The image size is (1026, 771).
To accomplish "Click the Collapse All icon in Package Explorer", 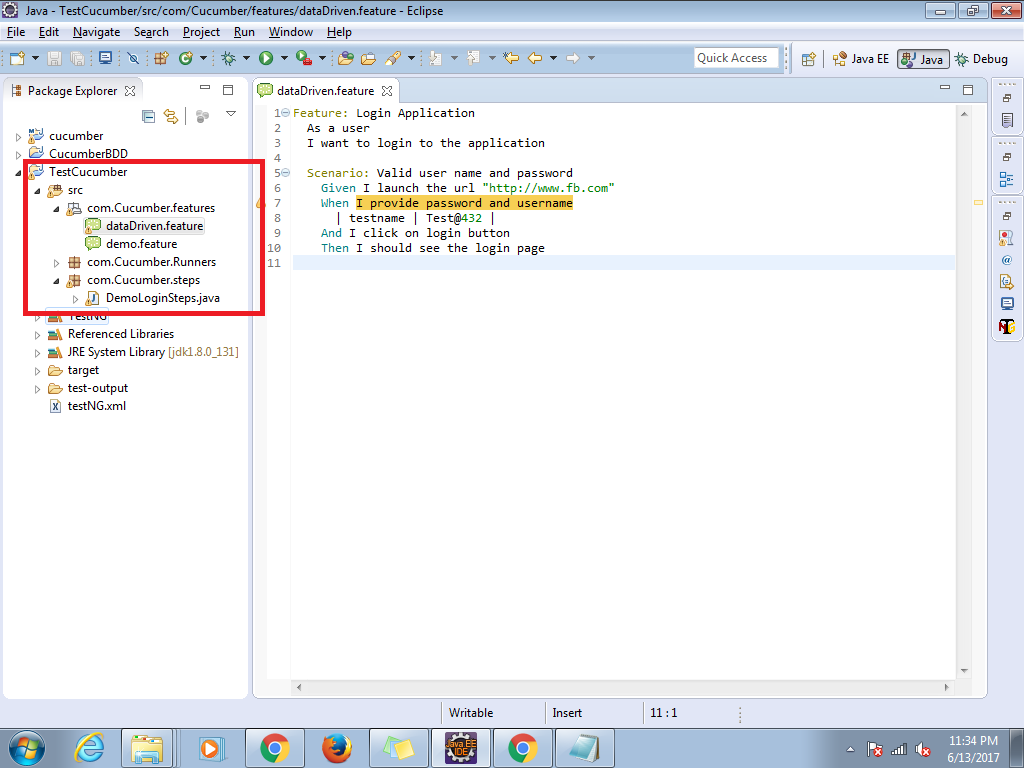I will pyautogui.click(x=149, y=117).
